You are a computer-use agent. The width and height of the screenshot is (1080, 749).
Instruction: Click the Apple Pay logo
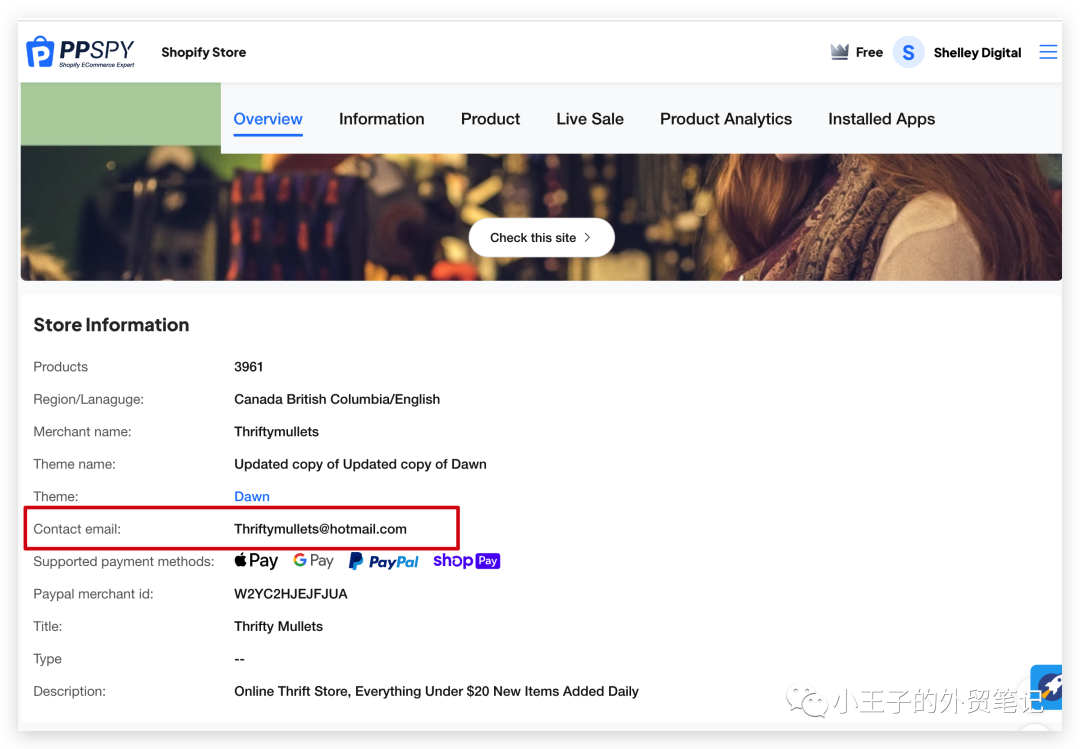coord(256,561)
